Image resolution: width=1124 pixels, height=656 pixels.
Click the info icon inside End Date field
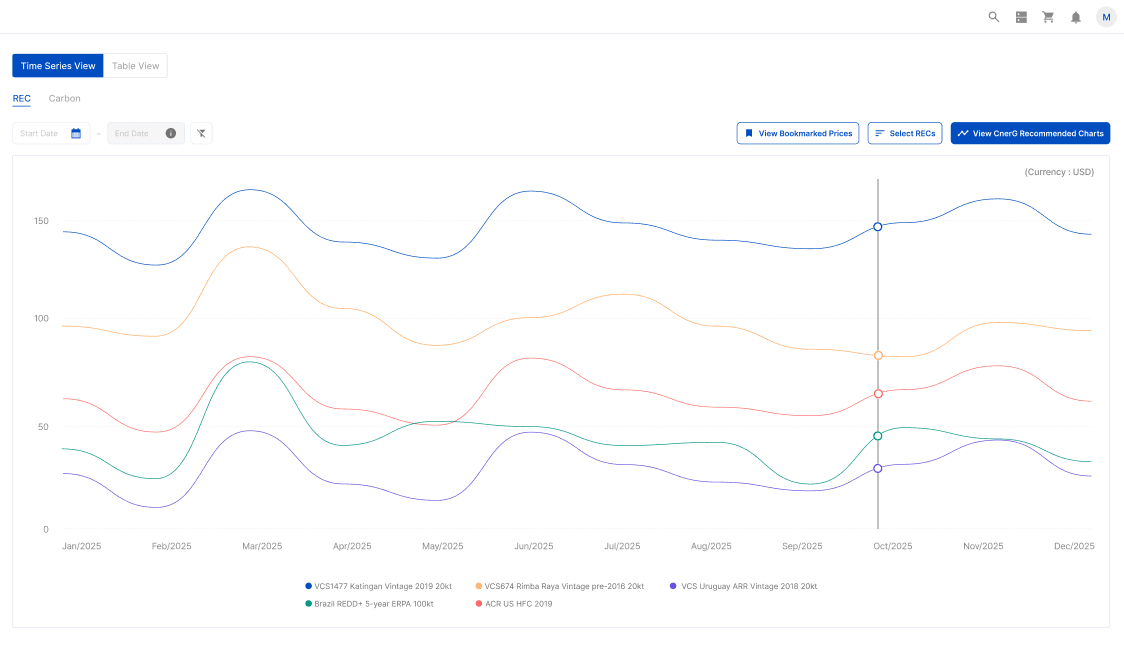tap(170, 132)
